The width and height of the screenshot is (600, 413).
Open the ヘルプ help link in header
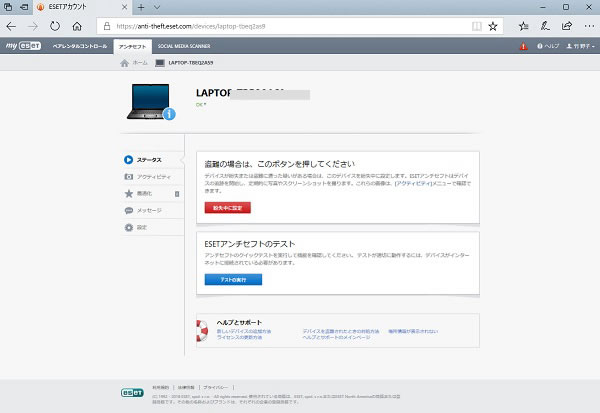point(548,46)
